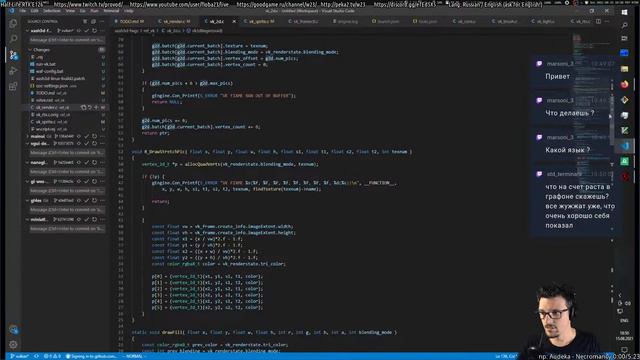Discard changes for vk_render.c

coord(90,107)
